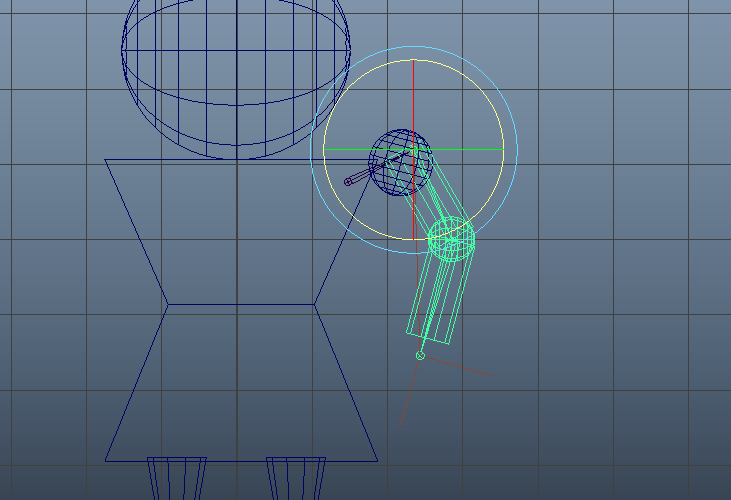Click the small dark clavicle joint circle
The image size is (731, 500).
pyautogui.click(x=348, y=182)
